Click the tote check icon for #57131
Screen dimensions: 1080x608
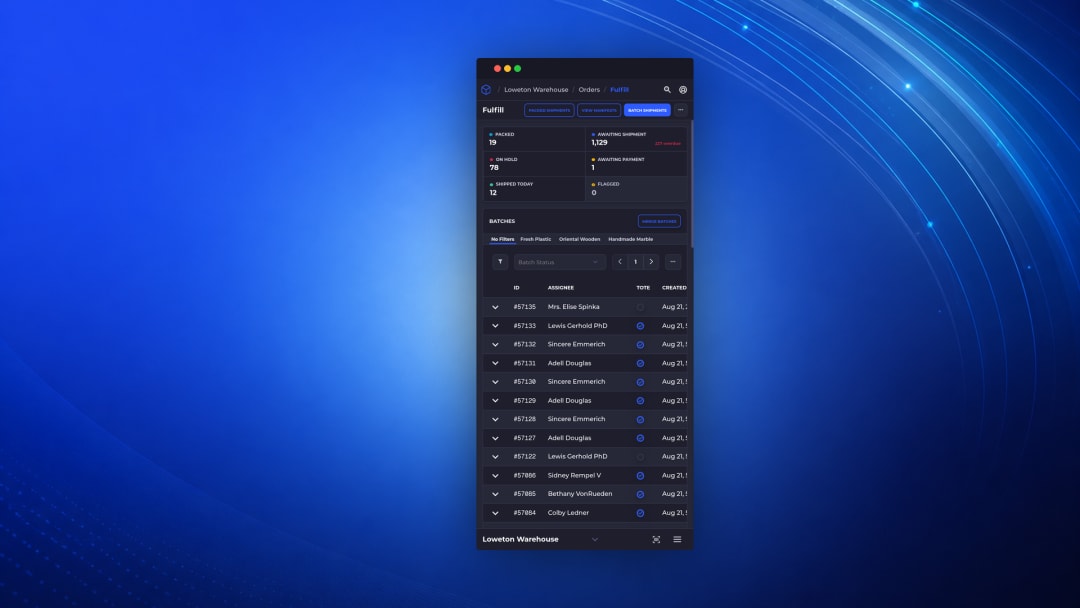tap(641, 364)
